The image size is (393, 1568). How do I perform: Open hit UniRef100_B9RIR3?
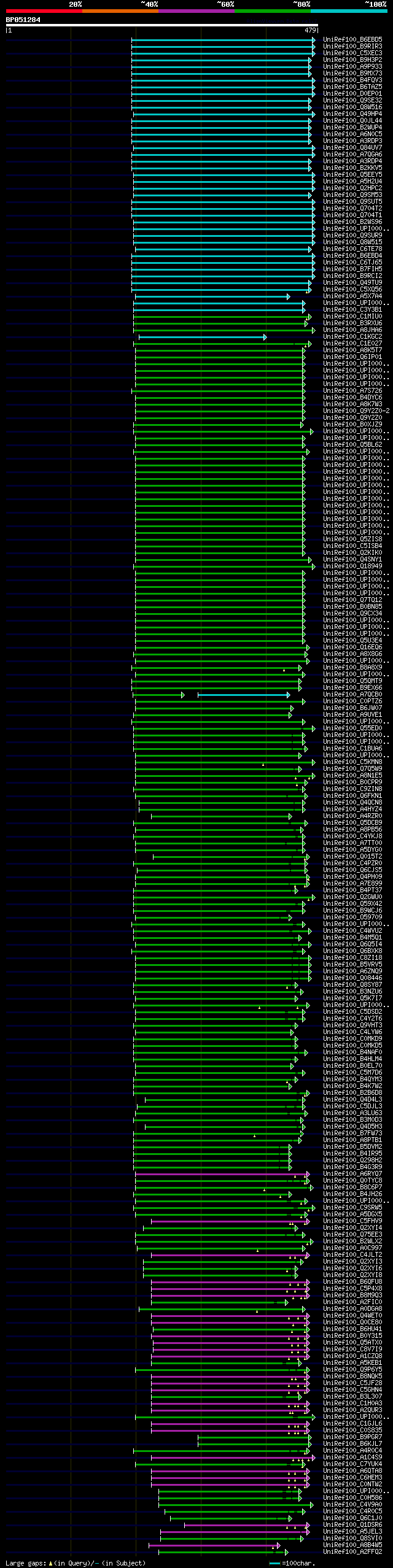pyautogui.click(x=352, y=47)
